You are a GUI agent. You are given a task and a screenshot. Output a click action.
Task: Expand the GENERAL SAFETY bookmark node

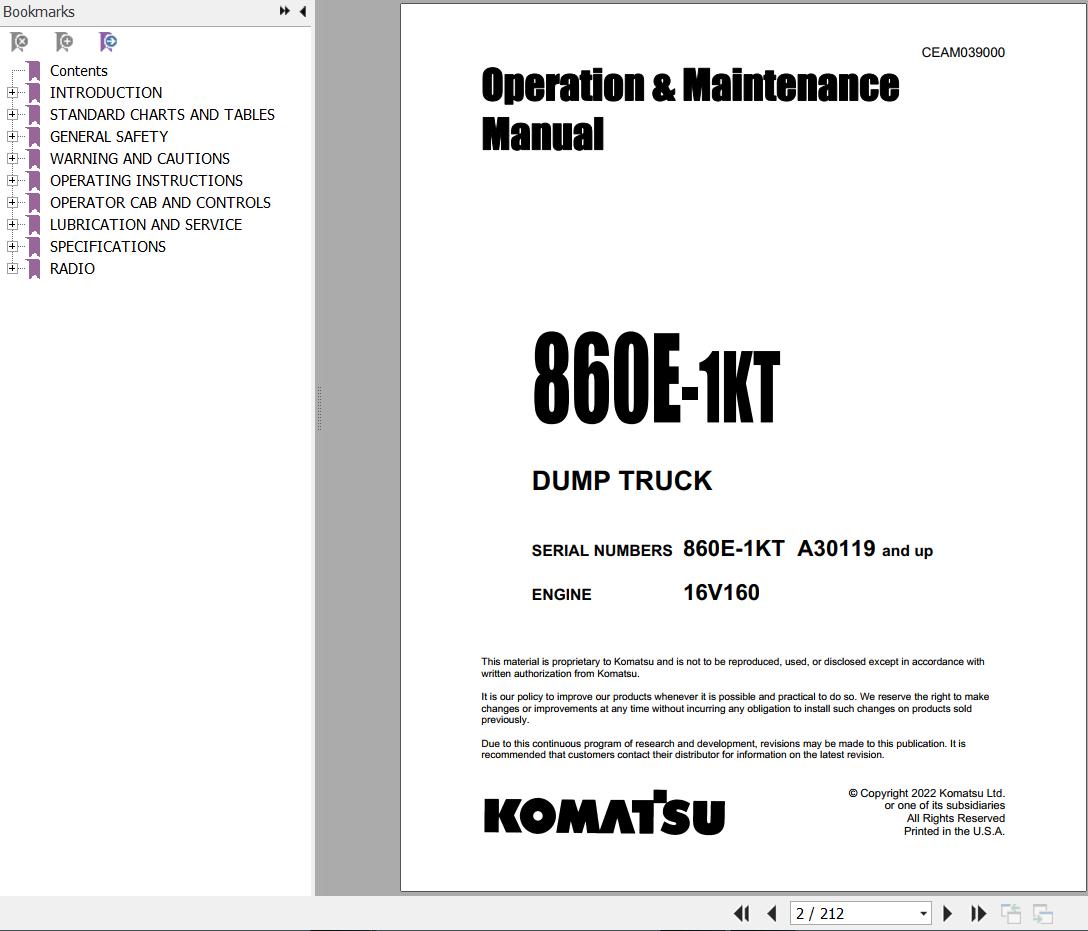12,137
